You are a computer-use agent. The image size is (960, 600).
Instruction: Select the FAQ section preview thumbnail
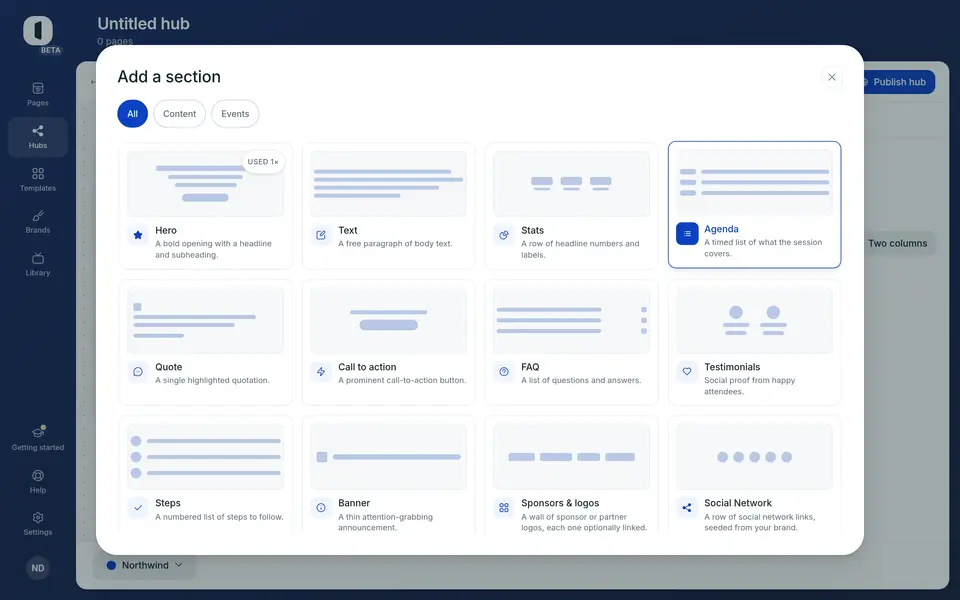click(x=571, y=320)
